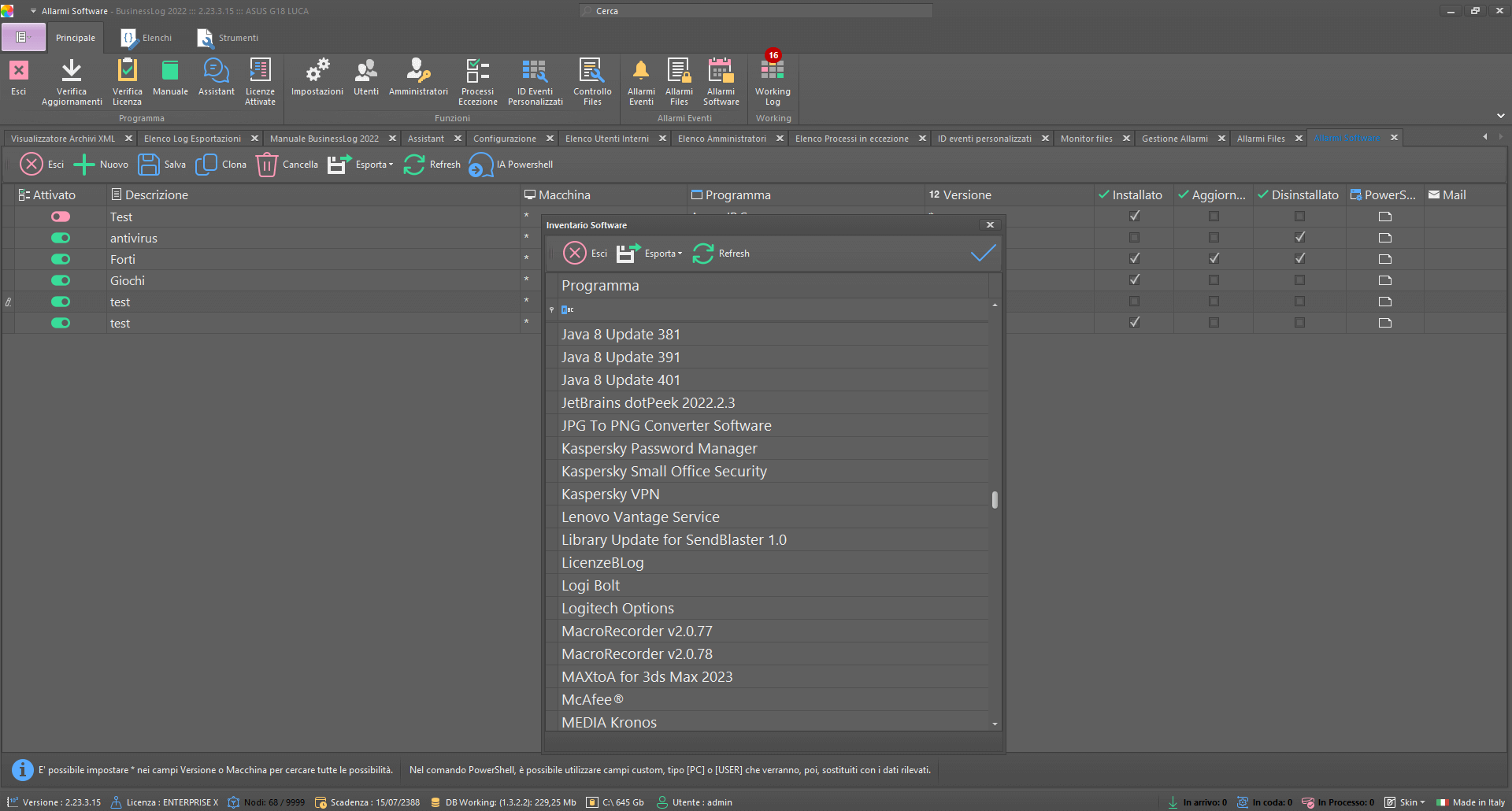Toggle Attivato switch for antivirus row

(x=61, y=238)
